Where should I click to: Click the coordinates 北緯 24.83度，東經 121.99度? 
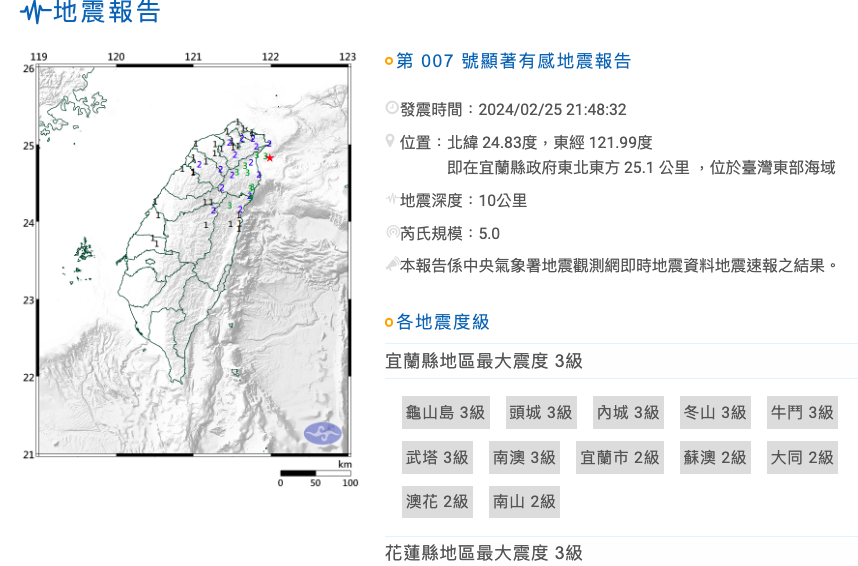click(x=550, y=143)
